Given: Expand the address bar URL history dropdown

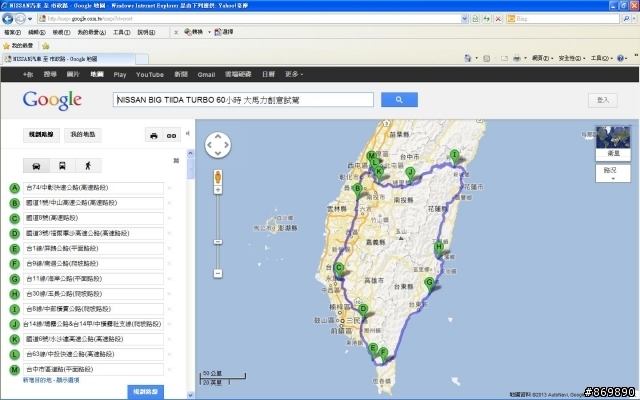Looking at the screenshot, I should click(x=464, y=19).
